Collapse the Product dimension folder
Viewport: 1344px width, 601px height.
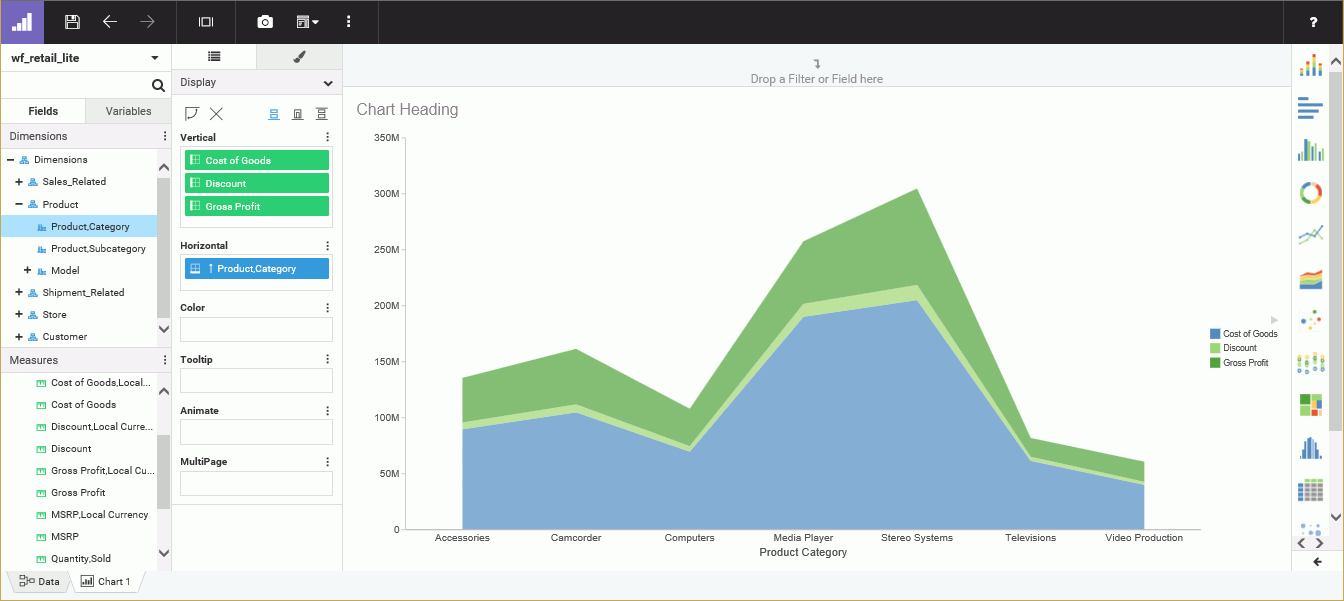(x=19, y=204)
